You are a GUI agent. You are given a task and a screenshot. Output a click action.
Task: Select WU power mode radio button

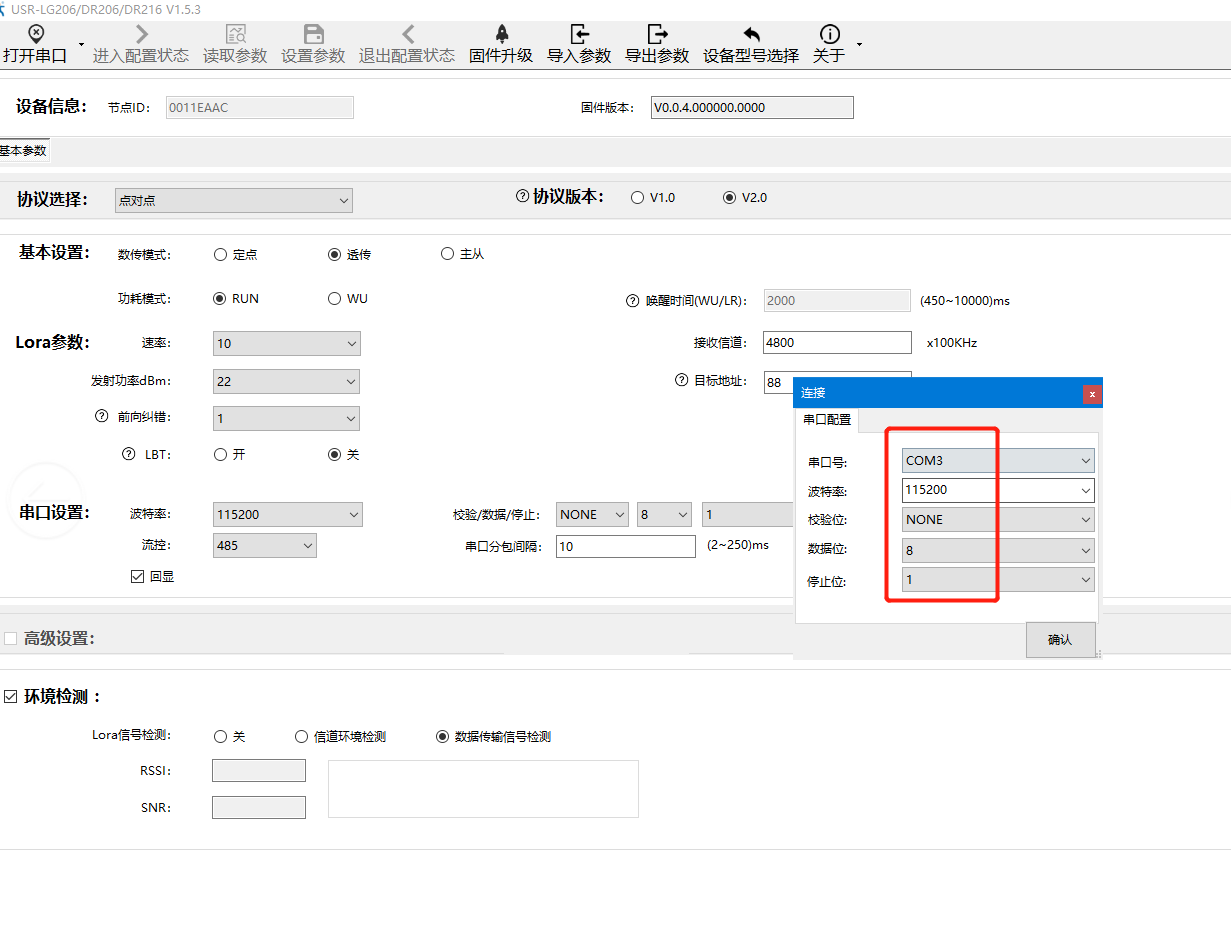[334, 299]
